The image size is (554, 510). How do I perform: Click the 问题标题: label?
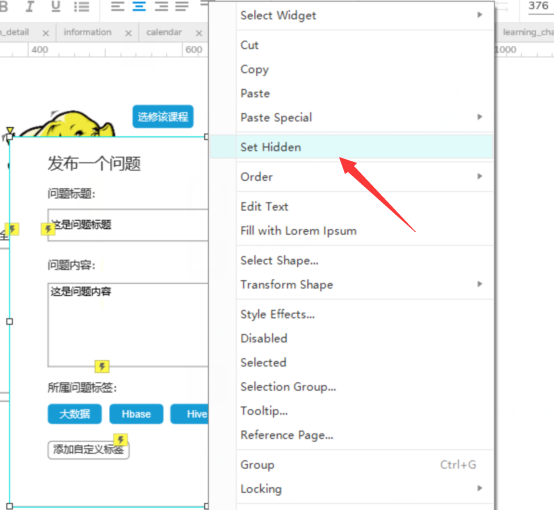(71, 194)
